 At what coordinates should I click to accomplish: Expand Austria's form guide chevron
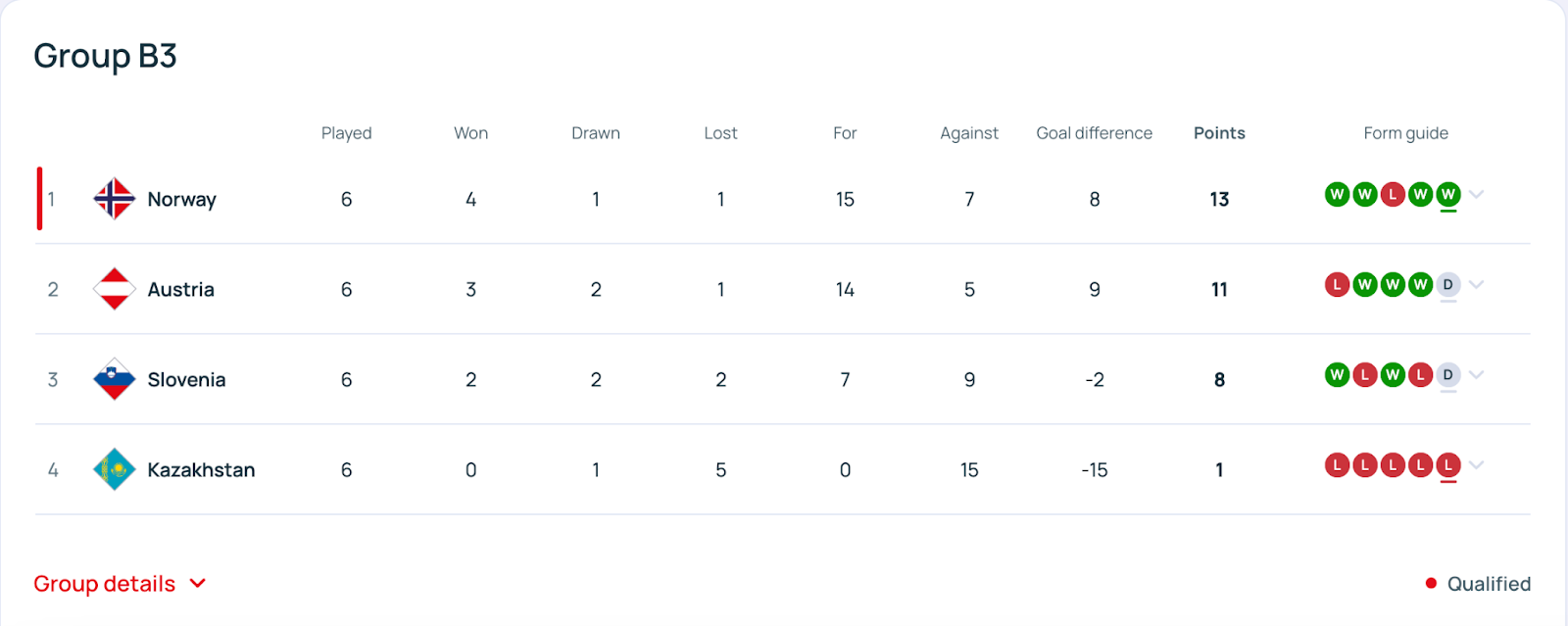[1477, 284]
